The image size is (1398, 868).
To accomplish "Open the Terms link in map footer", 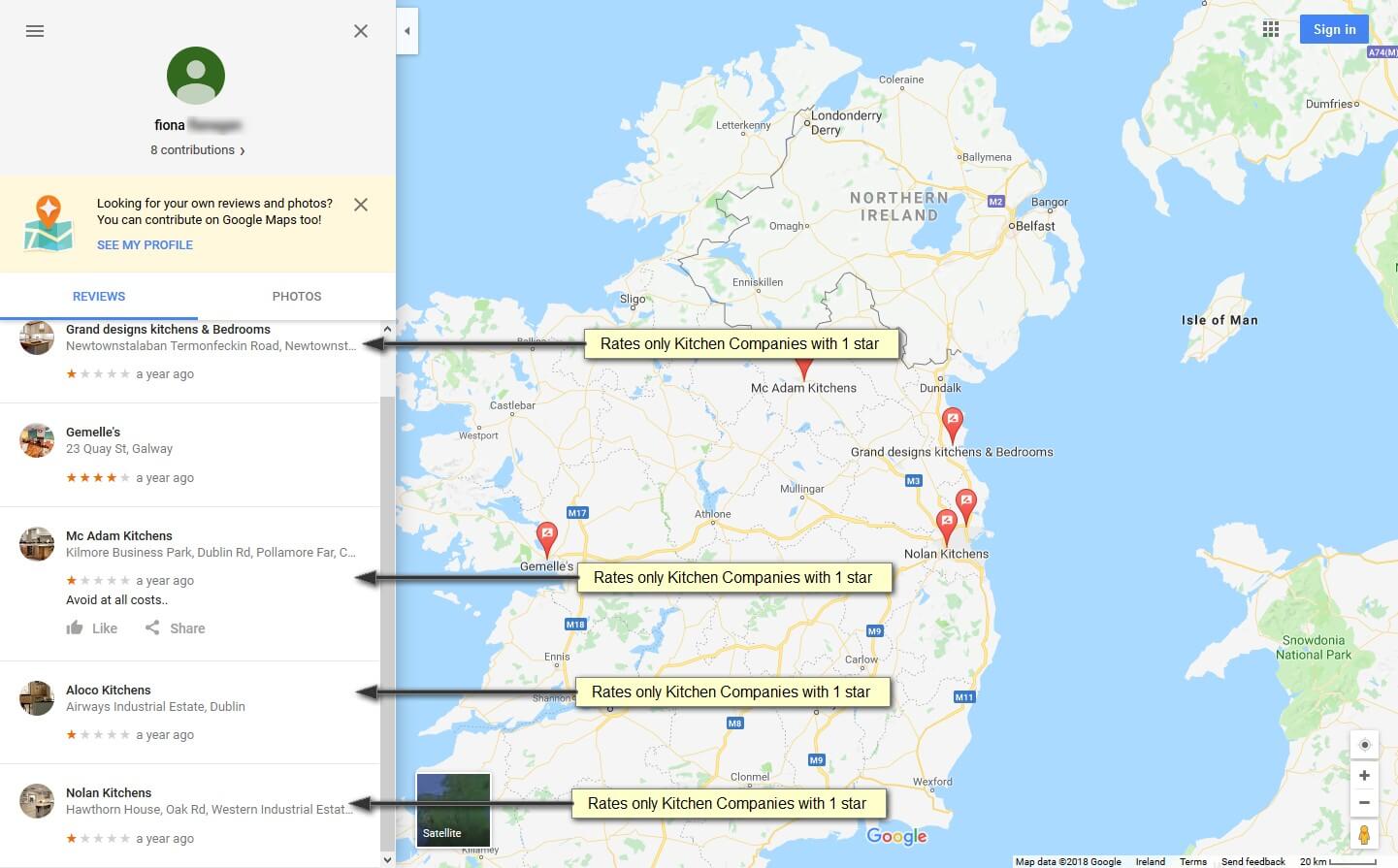I will (1193, 861).
